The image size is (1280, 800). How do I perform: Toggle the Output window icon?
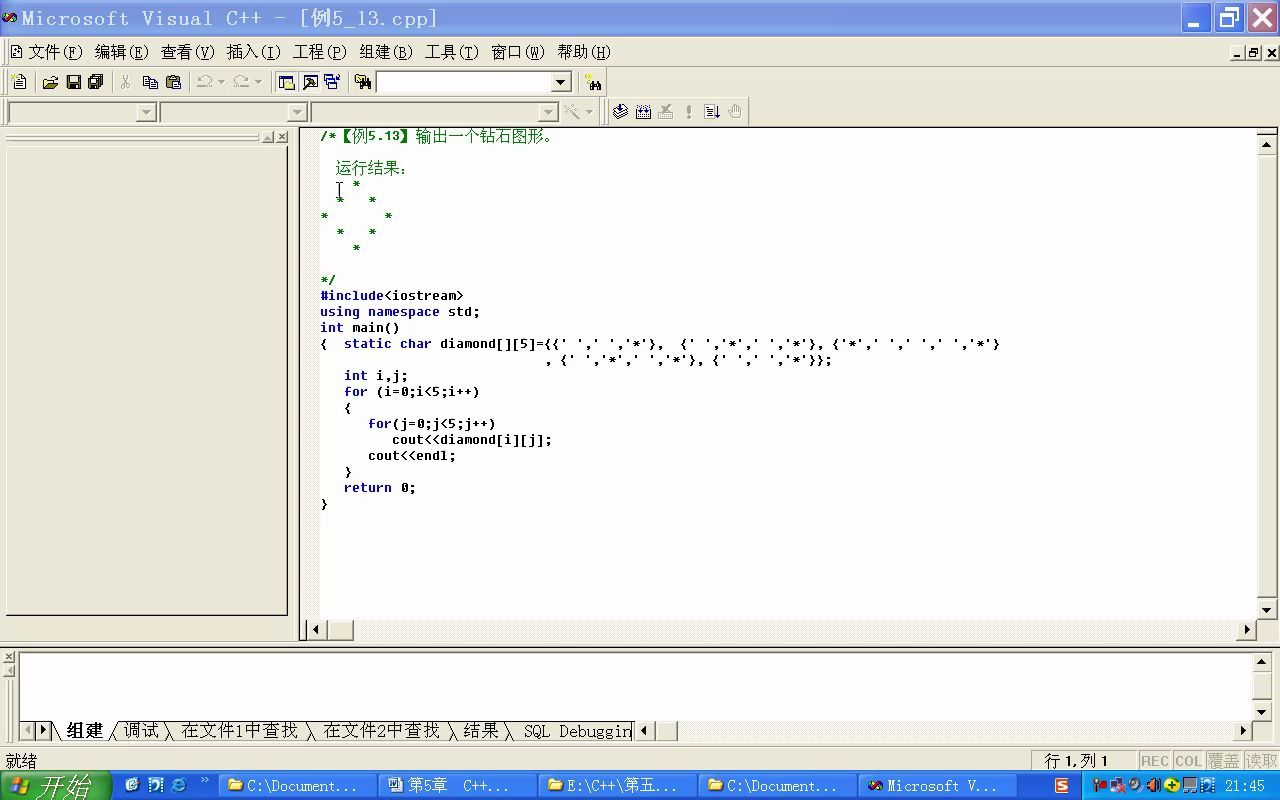(308, 81)
